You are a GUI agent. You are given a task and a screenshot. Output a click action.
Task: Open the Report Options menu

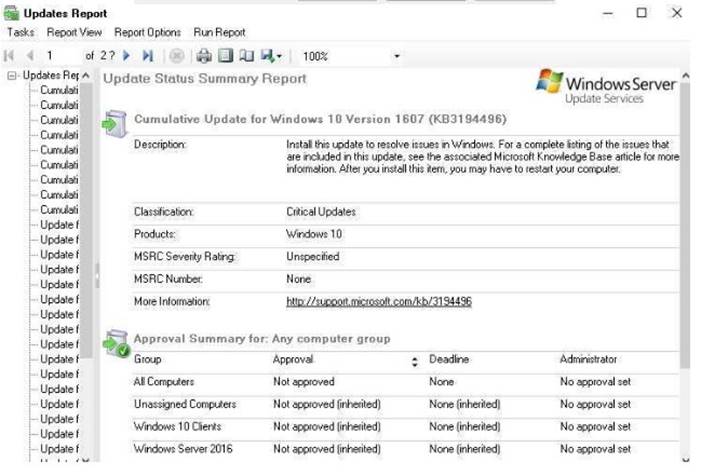tap(147, 32)
